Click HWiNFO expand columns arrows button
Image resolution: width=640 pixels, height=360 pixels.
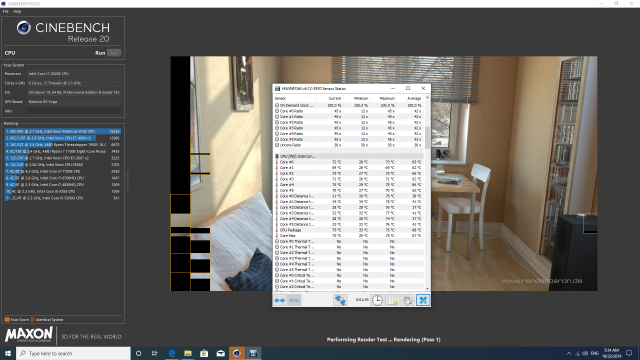[x=280, y=300]
